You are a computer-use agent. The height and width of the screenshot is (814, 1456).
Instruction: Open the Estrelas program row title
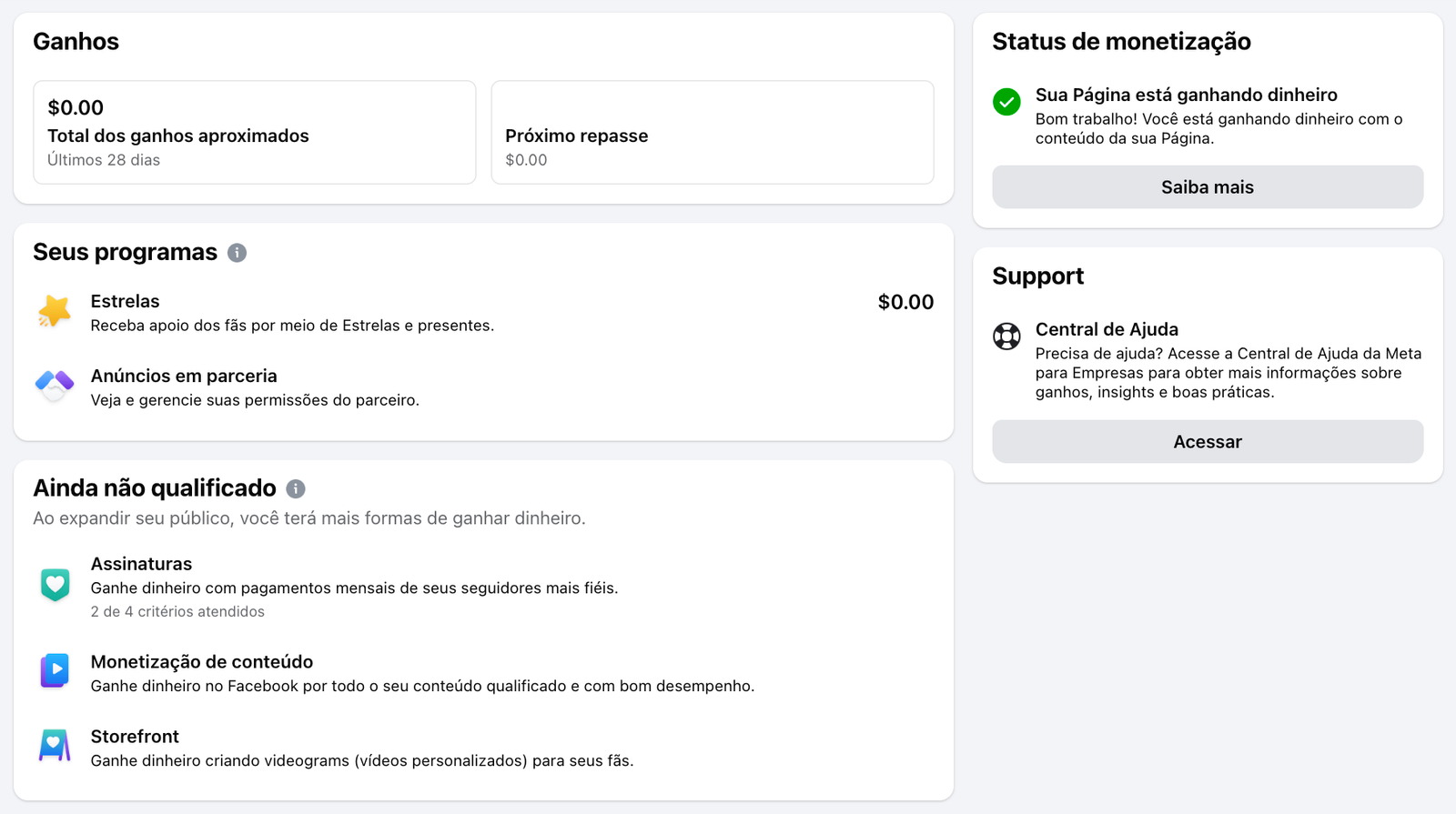point(125,301)
